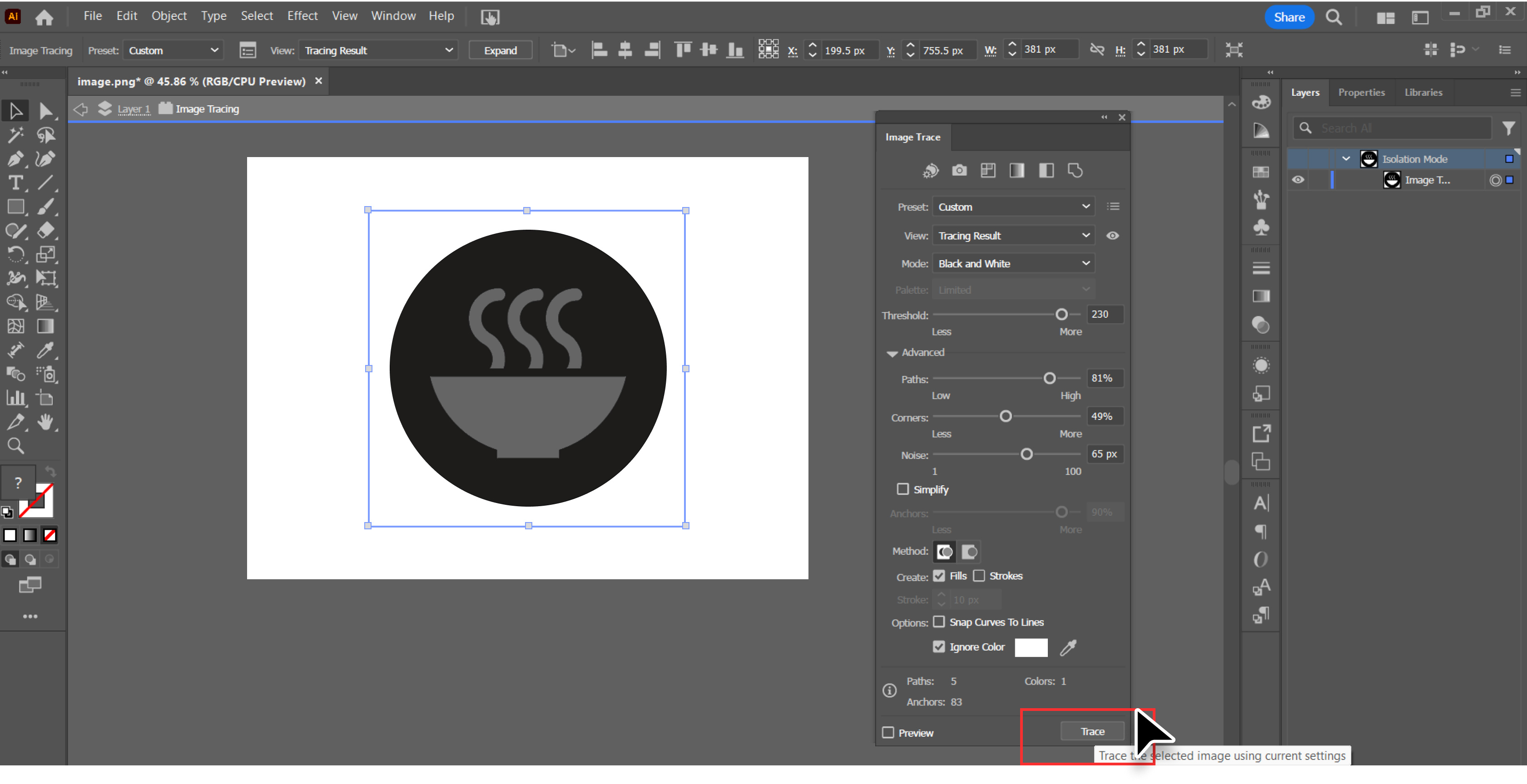Image resolution: width=1527 pixels, height=784 pixels.
Task: Select the Selection tool
Action: click(x=15, y=110)
